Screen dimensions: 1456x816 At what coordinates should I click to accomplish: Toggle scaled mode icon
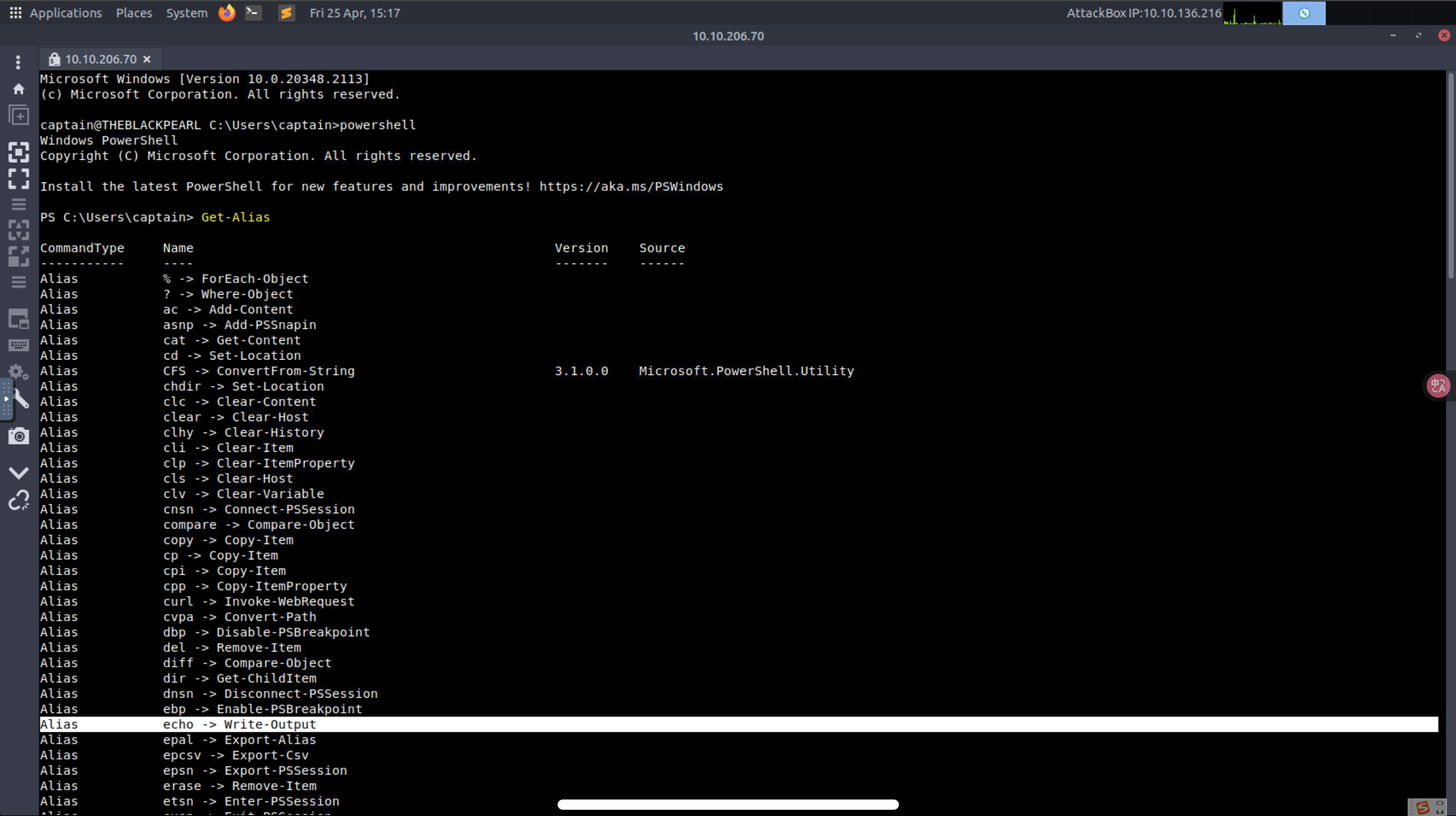coord(18,257)
